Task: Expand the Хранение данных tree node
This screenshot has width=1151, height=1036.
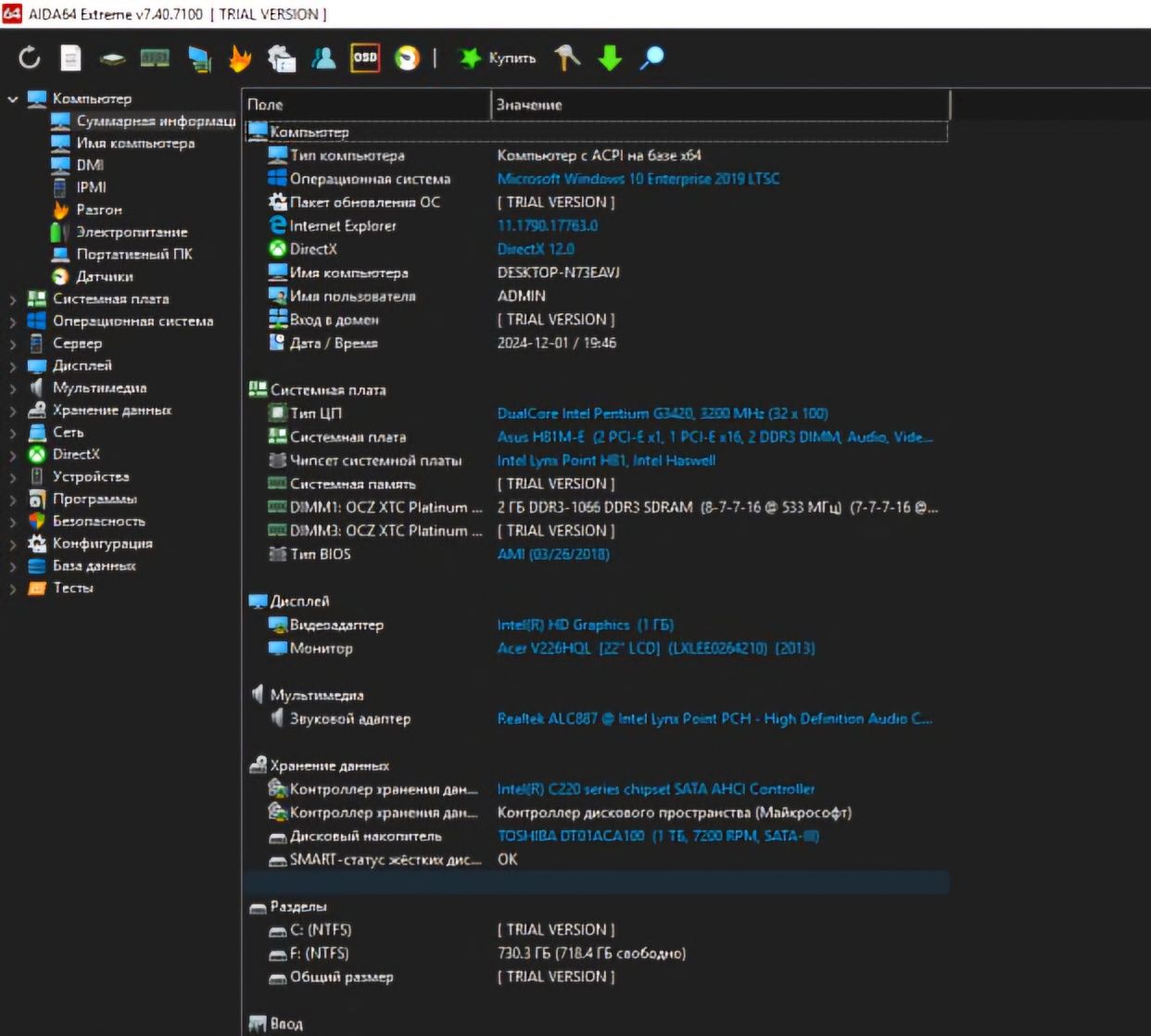Action: [13, 411]
